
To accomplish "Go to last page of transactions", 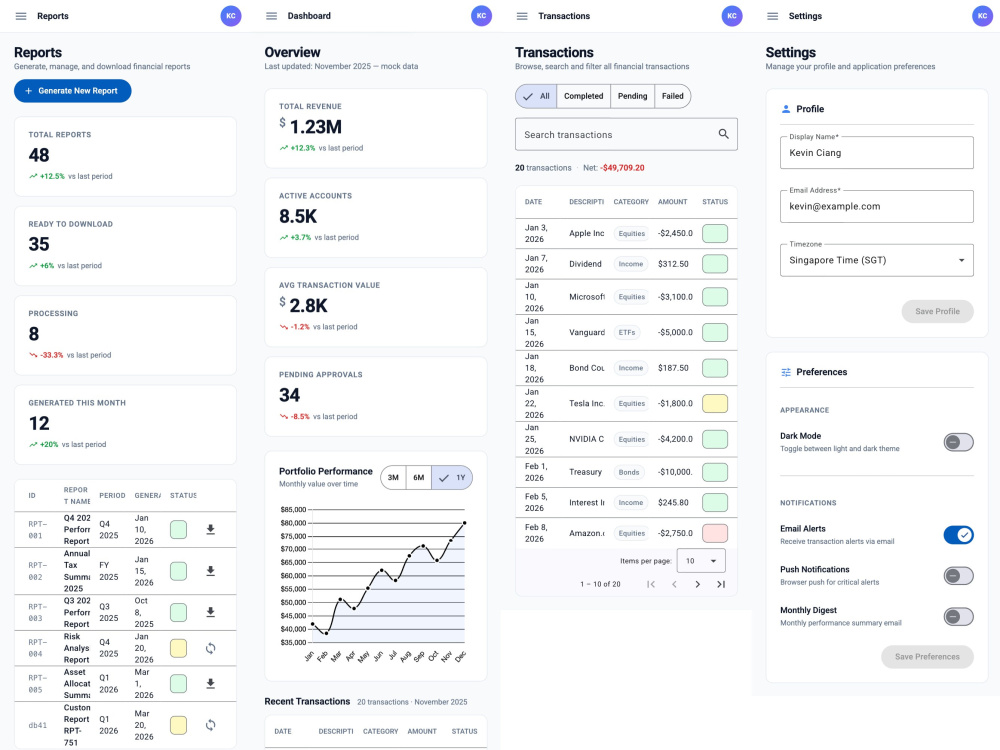I will pos(721,584).
